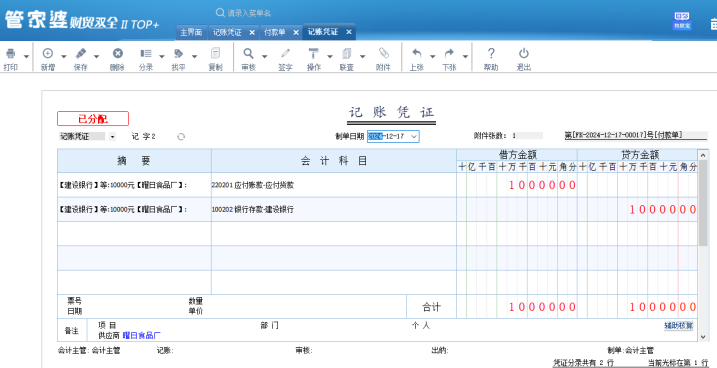Viewport: 717px width, 368px height.
Task: Click the 复制 copy icon
Action: pos(215,53)
